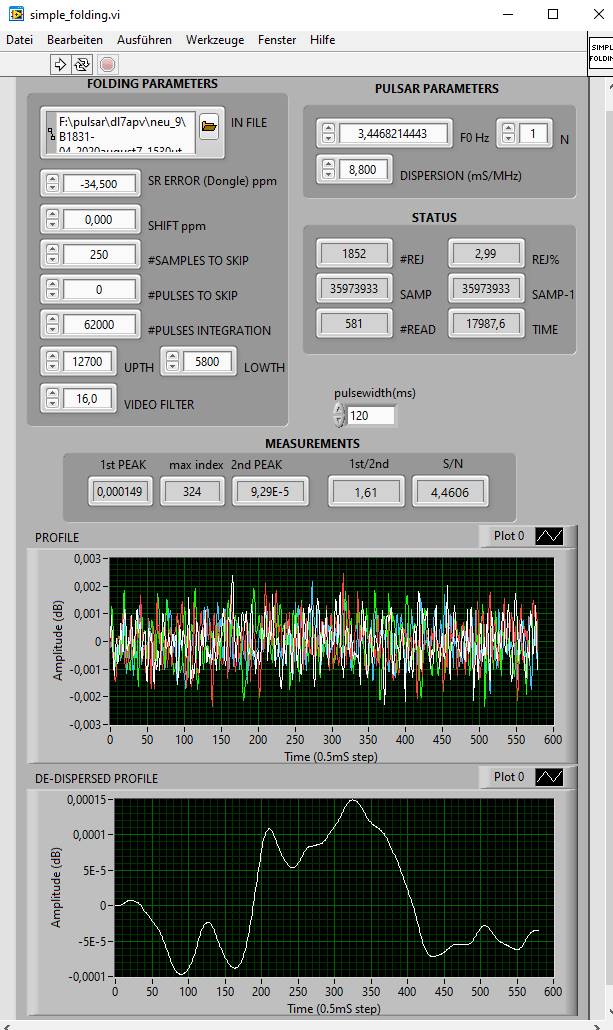Click the S/N value 4,4606
Screen dimensions: 613x1030
click(450, 492)
